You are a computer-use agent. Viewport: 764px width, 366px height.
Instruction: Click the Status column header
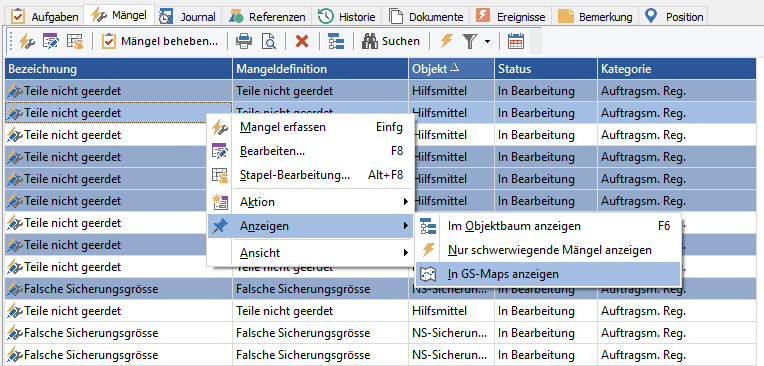click(x=546, y=69)
